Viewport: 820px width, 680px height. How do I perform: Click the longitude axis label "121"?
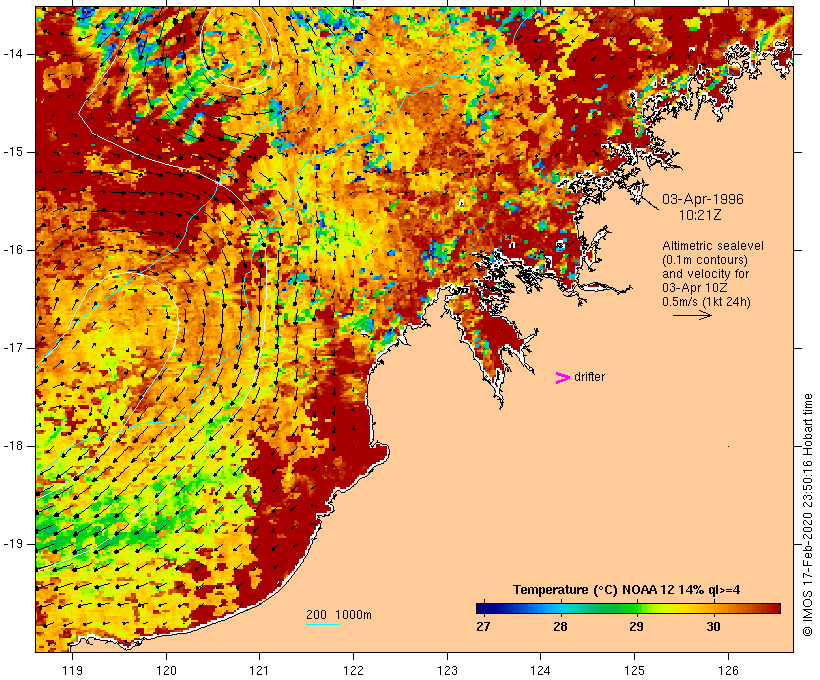coord(259,670)
